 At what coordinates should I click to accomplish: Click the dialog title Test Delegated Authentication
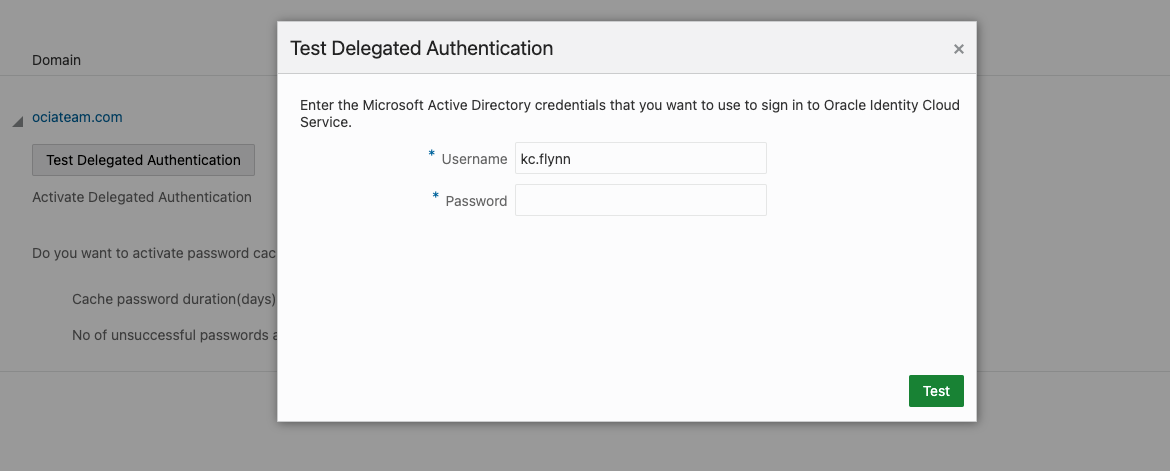(x=422, y=48)
